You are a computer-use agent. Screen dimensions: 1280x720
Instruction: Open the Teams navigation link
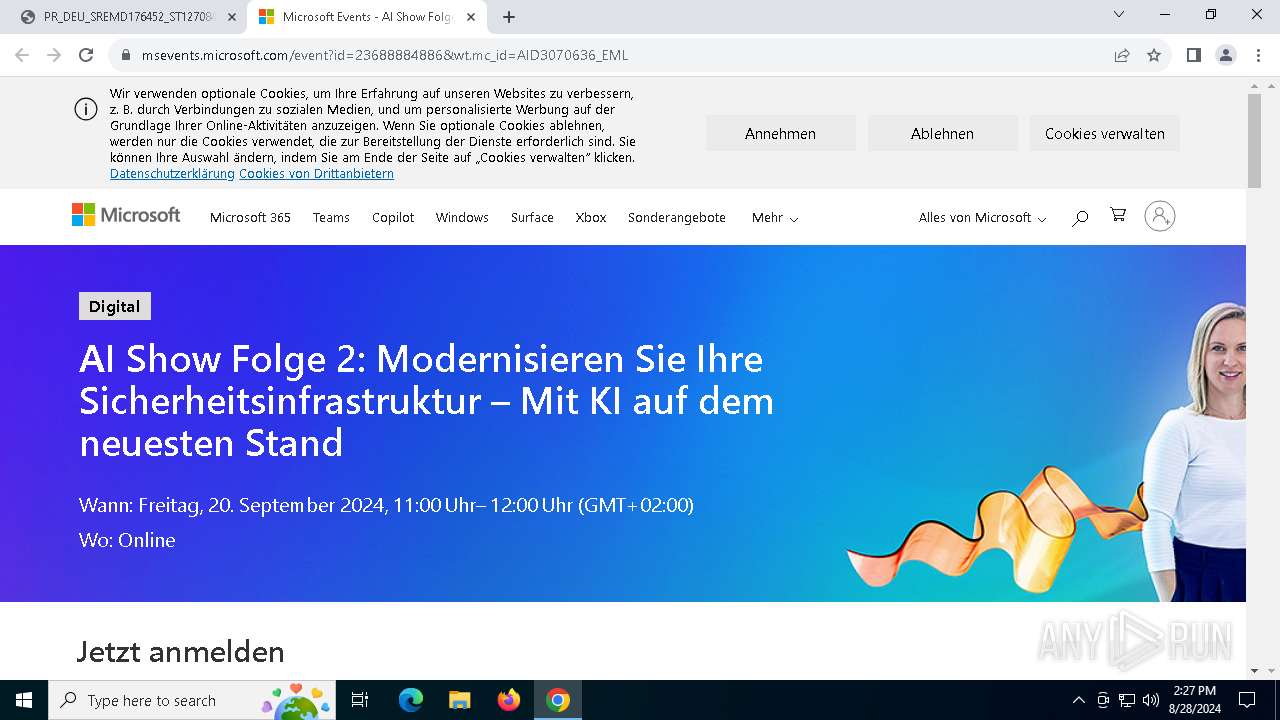click(x=331, y=217)
